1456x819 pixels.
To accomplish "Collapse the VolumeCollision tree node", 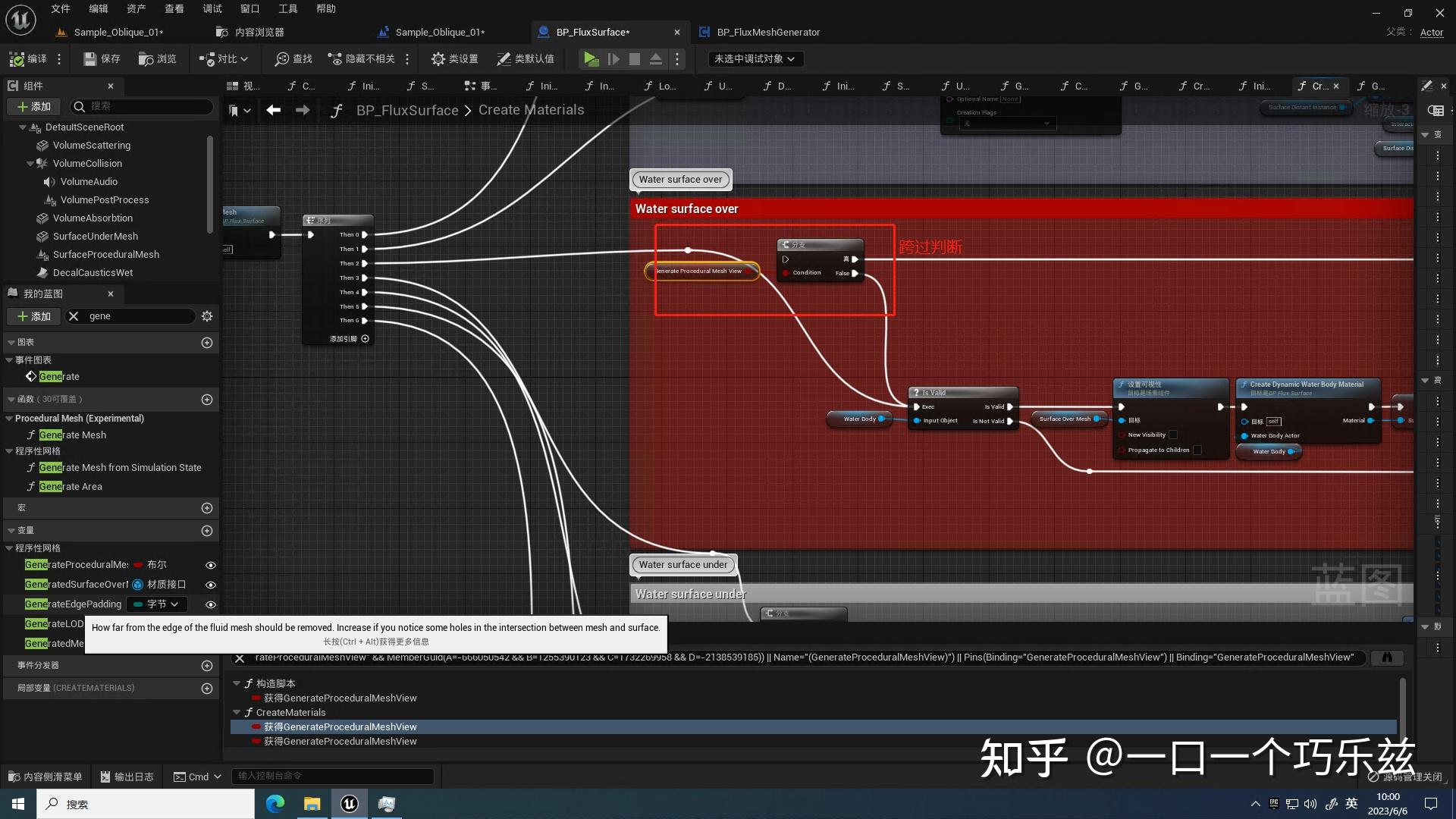I will coord(30,164).
